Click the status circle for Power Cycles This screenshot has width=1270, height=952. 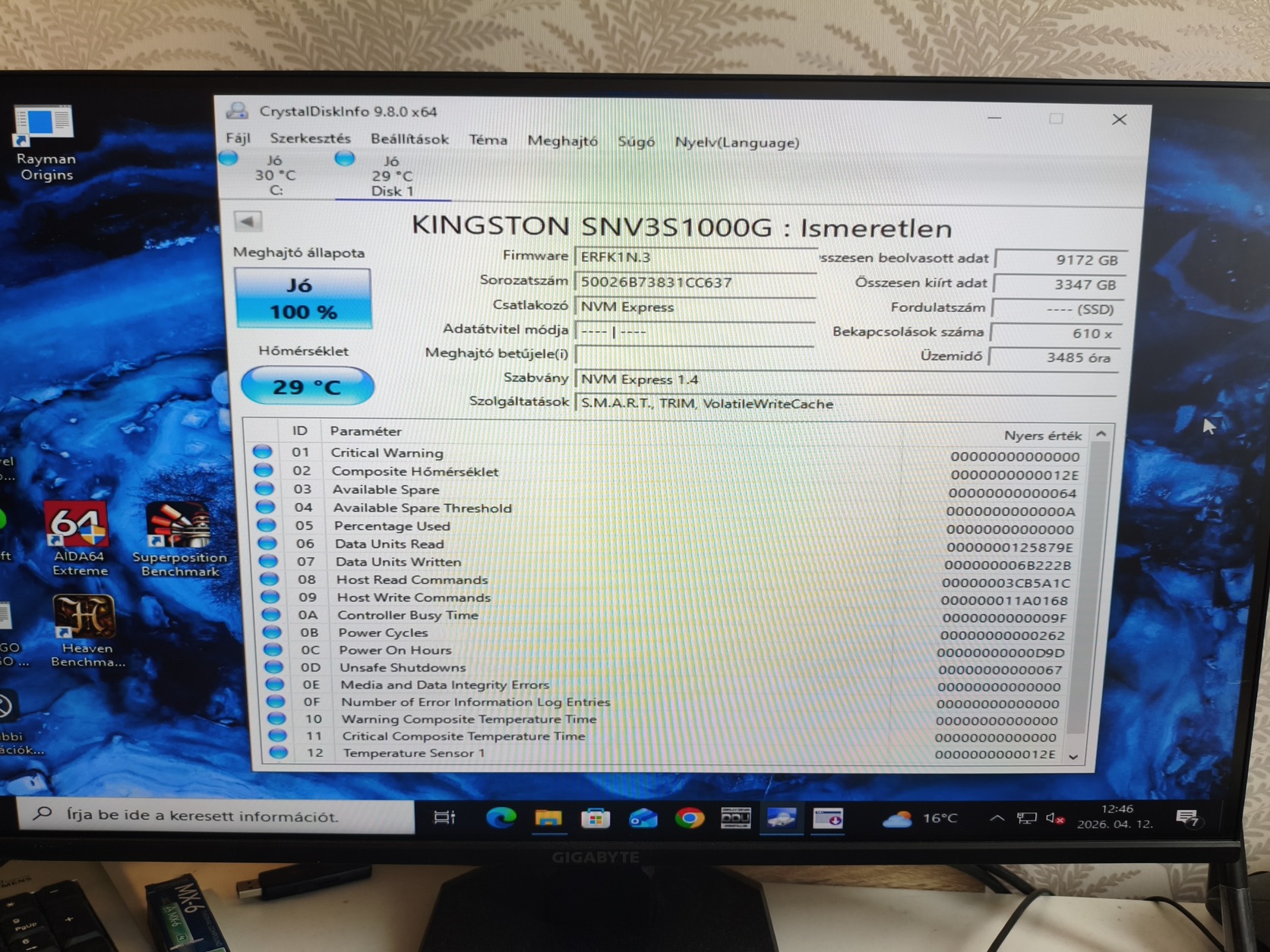[x=272, y=632]
